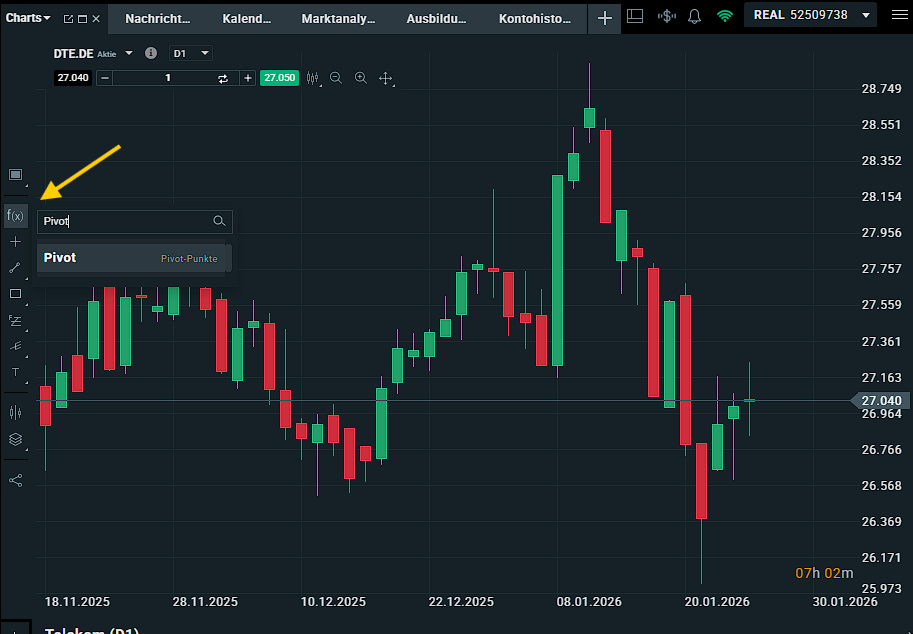The width and height of the screenshot is (913, 634).
Task: Zoom out of the chart
Action: [x=336, y=78]
